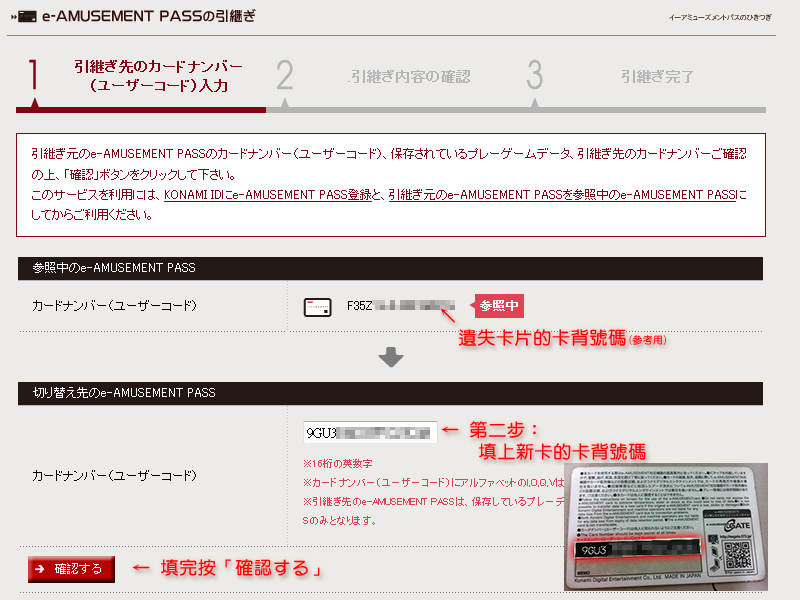Click the 切り替え先のe-AMUSEMENT PASS section header
This screenshot has height=600, width=800.
click(390, 393)
